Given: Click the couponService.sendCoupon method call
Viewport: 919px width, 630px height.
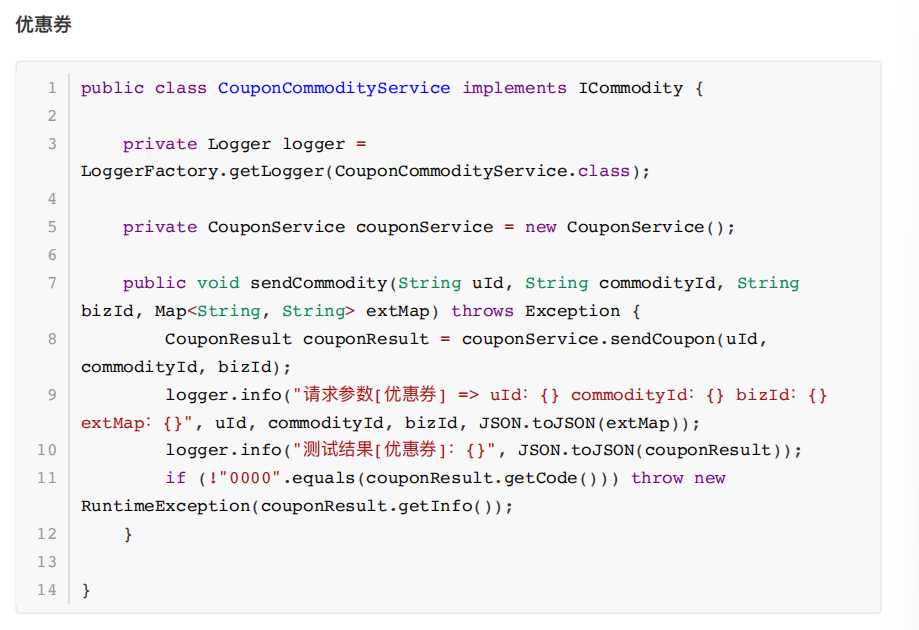Looking at the screenshot, I should 588,339.
